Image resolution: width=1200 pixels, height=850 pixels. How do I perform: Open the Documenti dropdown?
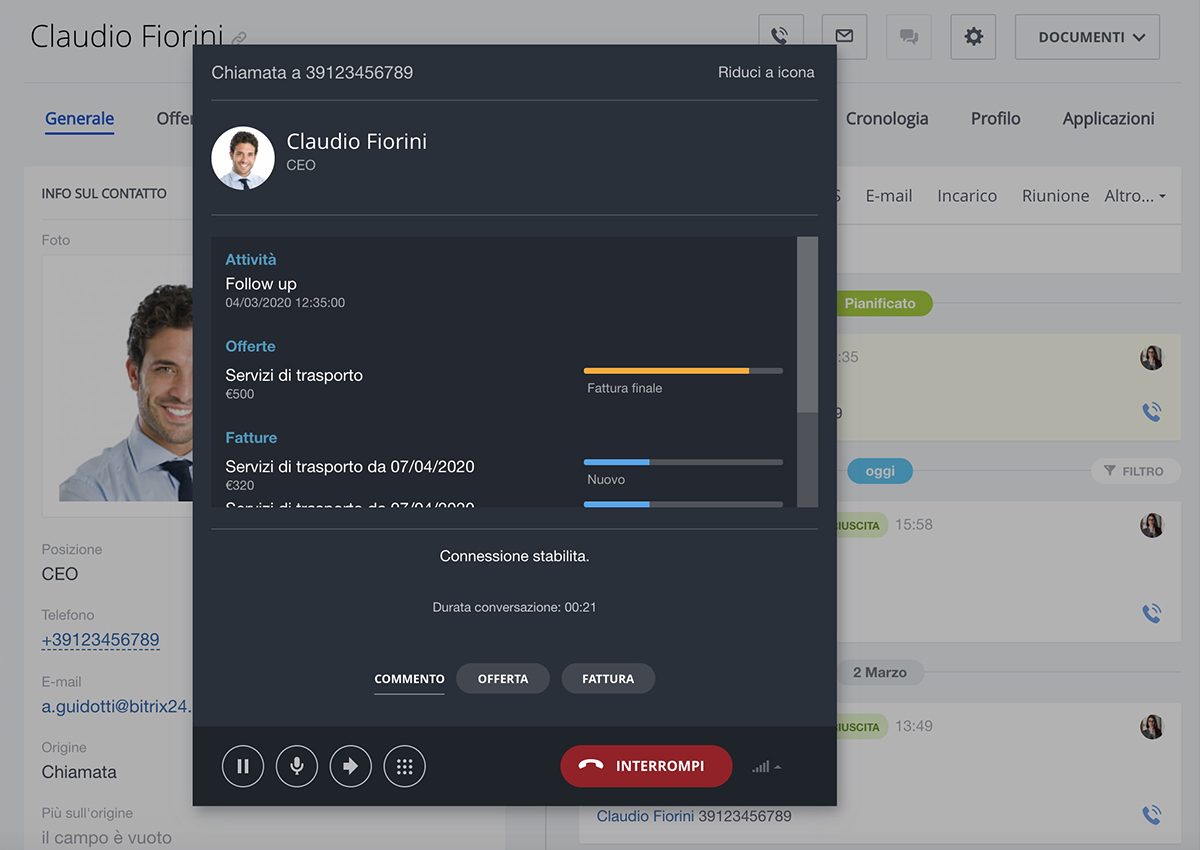1087,37
